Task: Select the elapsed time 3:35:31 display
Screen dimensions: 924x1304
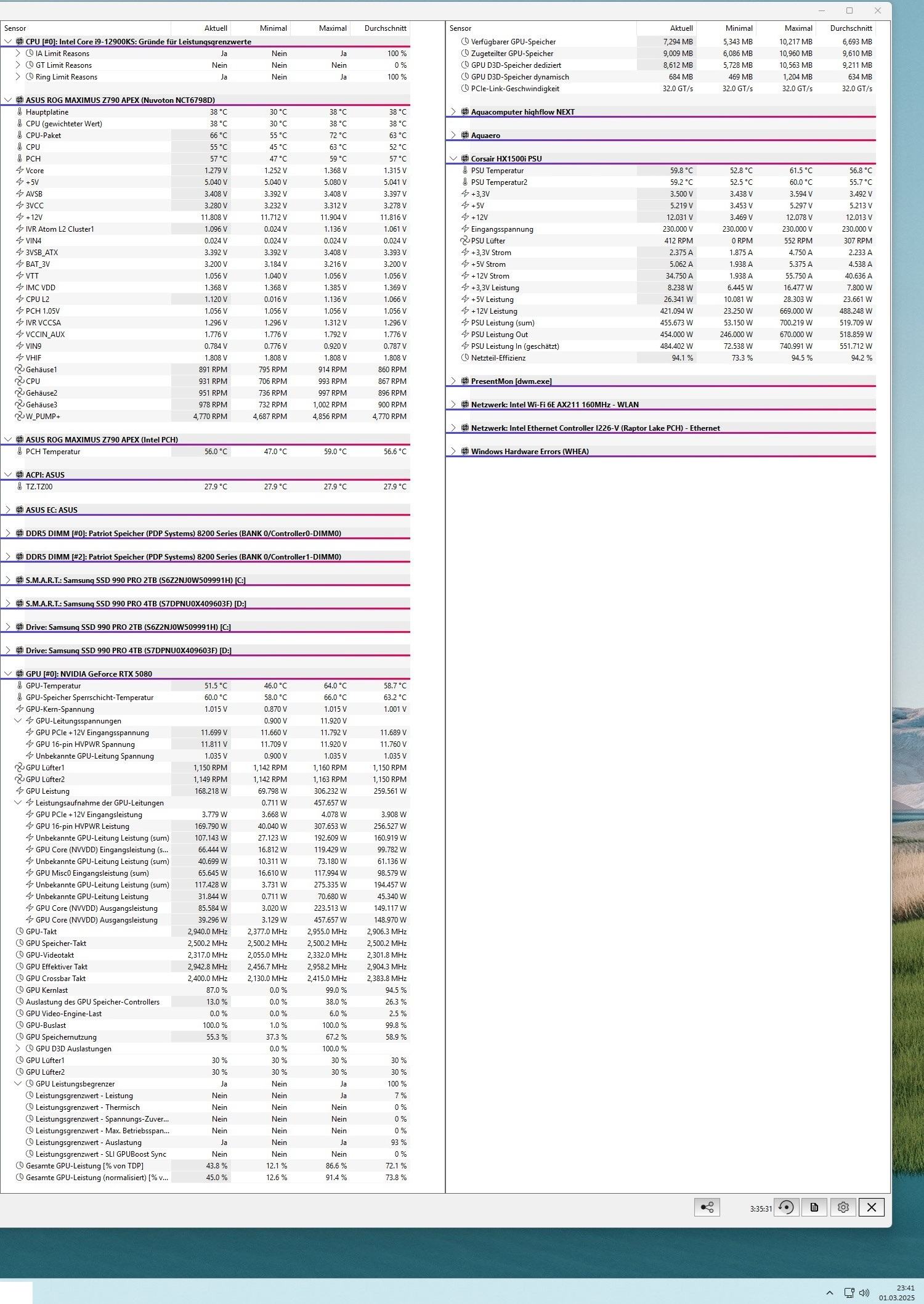Action: [761, 1208]
